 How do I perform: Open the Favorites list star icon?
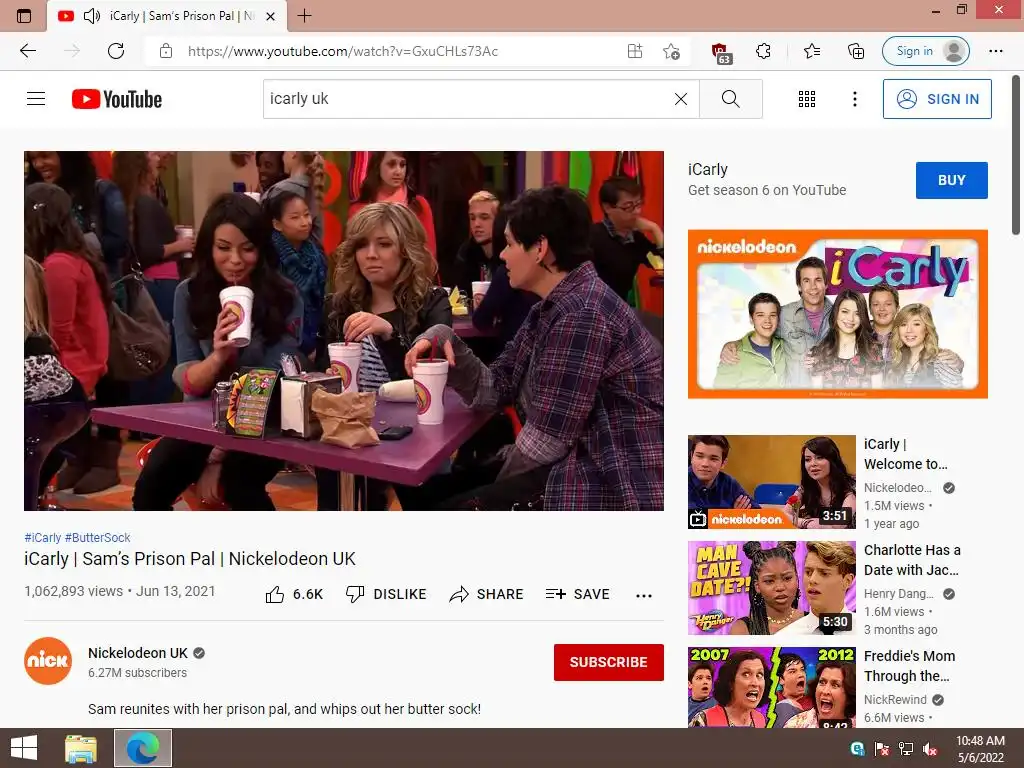point(812,51)
